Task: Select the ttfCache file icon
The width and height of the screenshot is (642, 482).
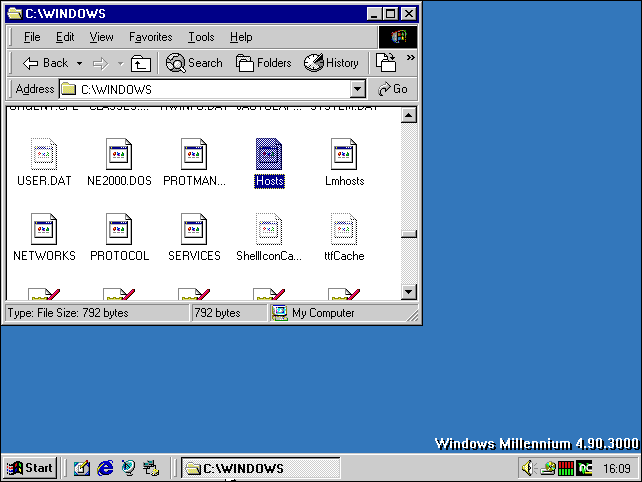Action: (x=344, y=229)
